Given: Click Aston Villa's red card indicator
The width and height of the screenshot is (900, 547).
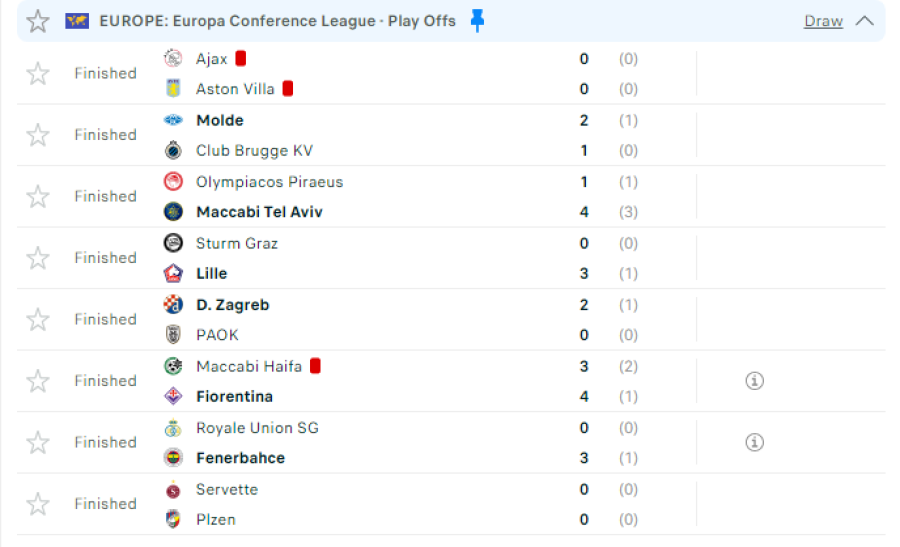Looking at the screenshot, I should (288, 88).
